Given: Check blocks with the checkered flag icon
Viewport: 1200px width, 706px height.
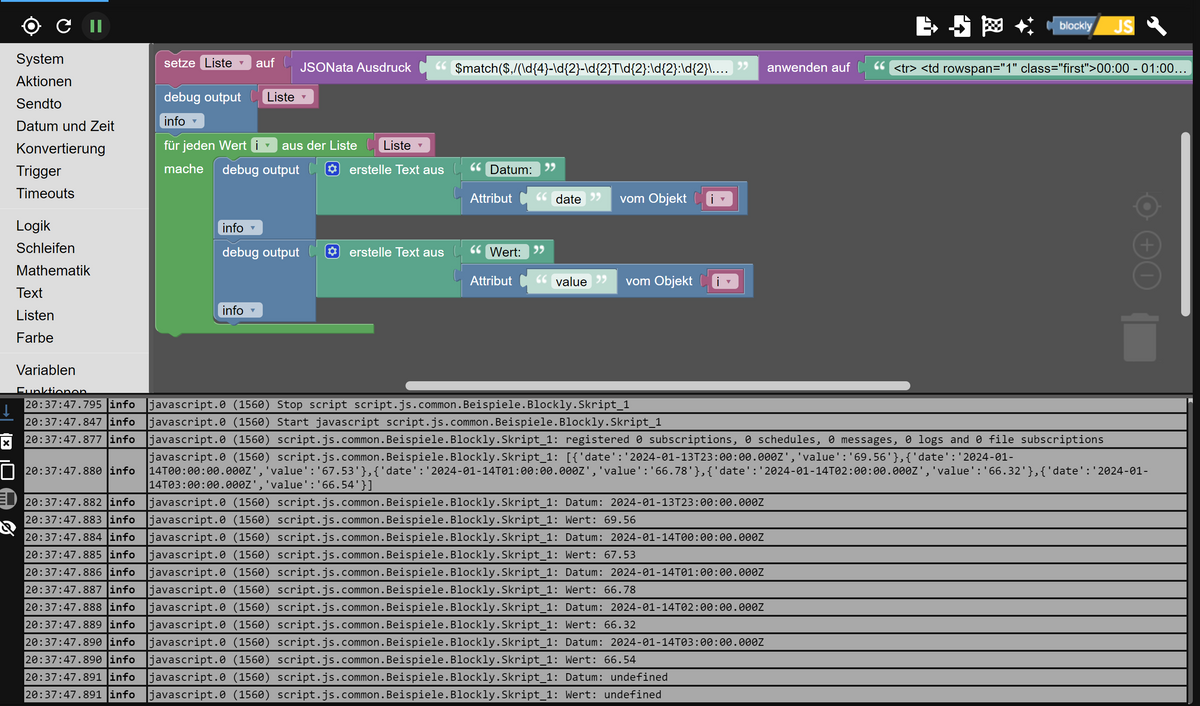Looking at the screenshot, I should (x=992, y=26).
